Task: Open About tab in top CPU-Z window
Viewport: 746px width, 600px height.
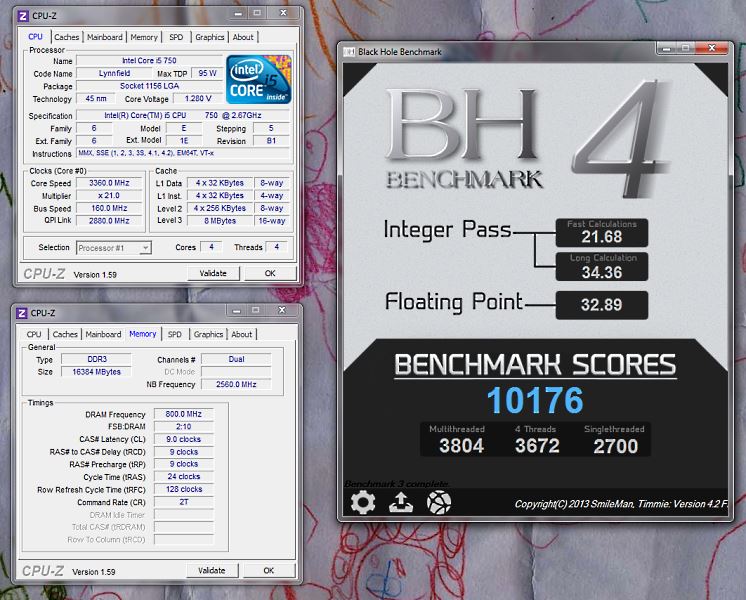Action: pos(243,37)
